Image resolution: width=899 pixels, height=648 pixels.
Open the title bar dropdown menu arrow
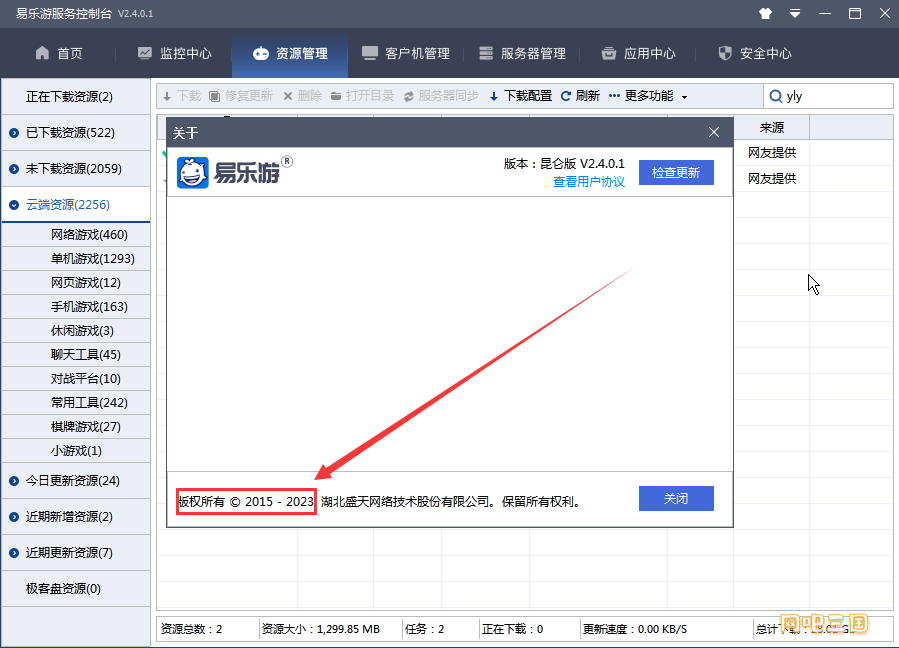click(795, 13)
